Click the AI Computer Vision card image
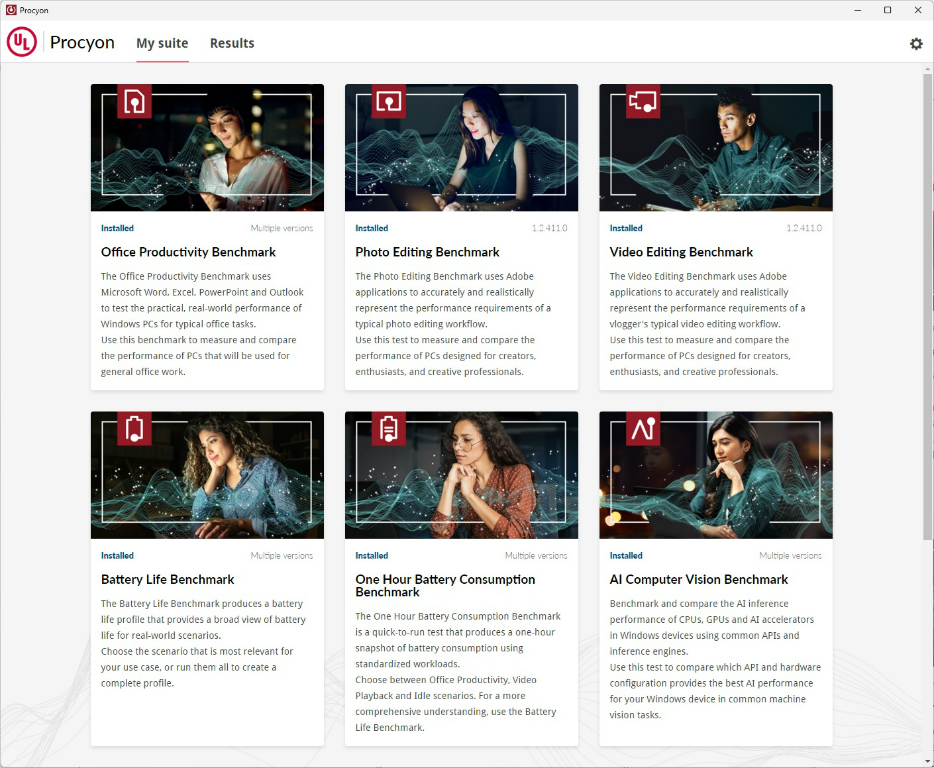The height and width of the screenshot is (768, 934). click(715, 475)
